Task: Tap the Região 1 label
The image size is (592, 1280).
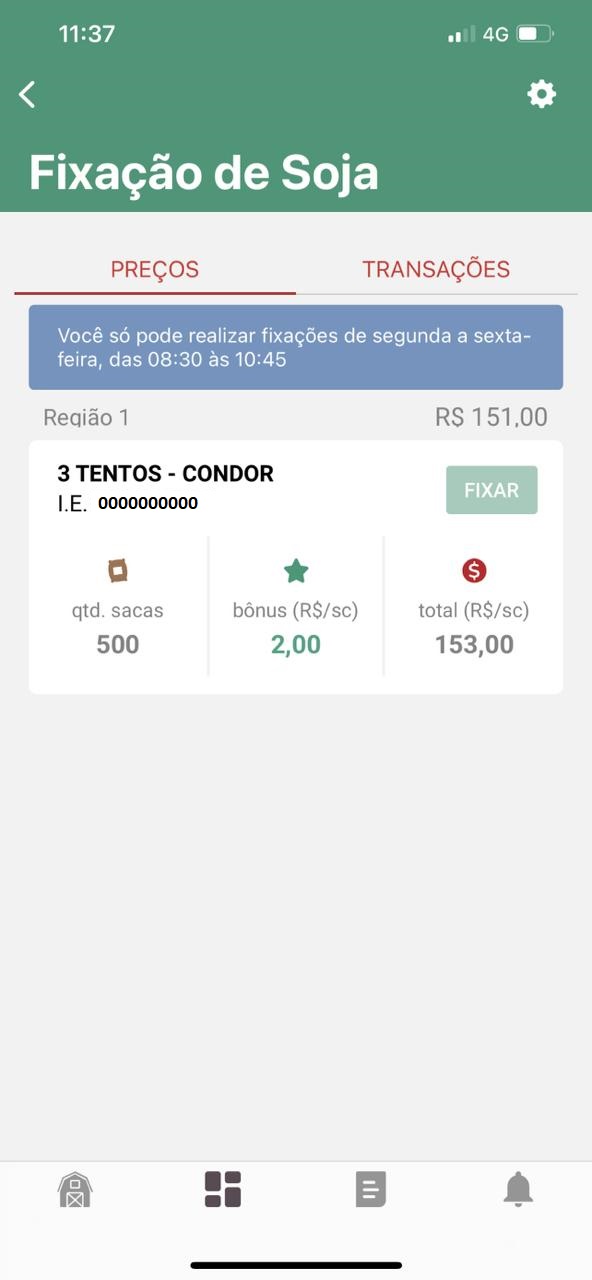Action: (86, 417)
